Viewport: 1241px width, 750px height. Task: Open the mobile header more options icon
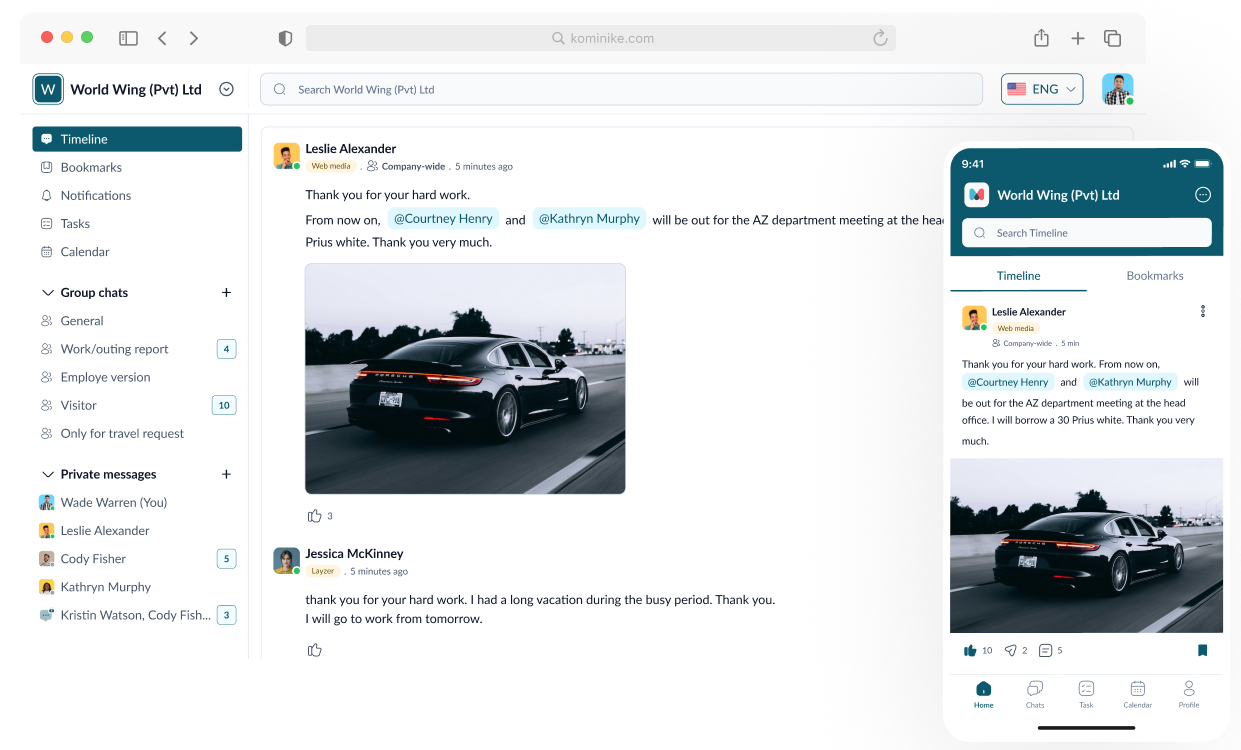tap(1203, 195)
